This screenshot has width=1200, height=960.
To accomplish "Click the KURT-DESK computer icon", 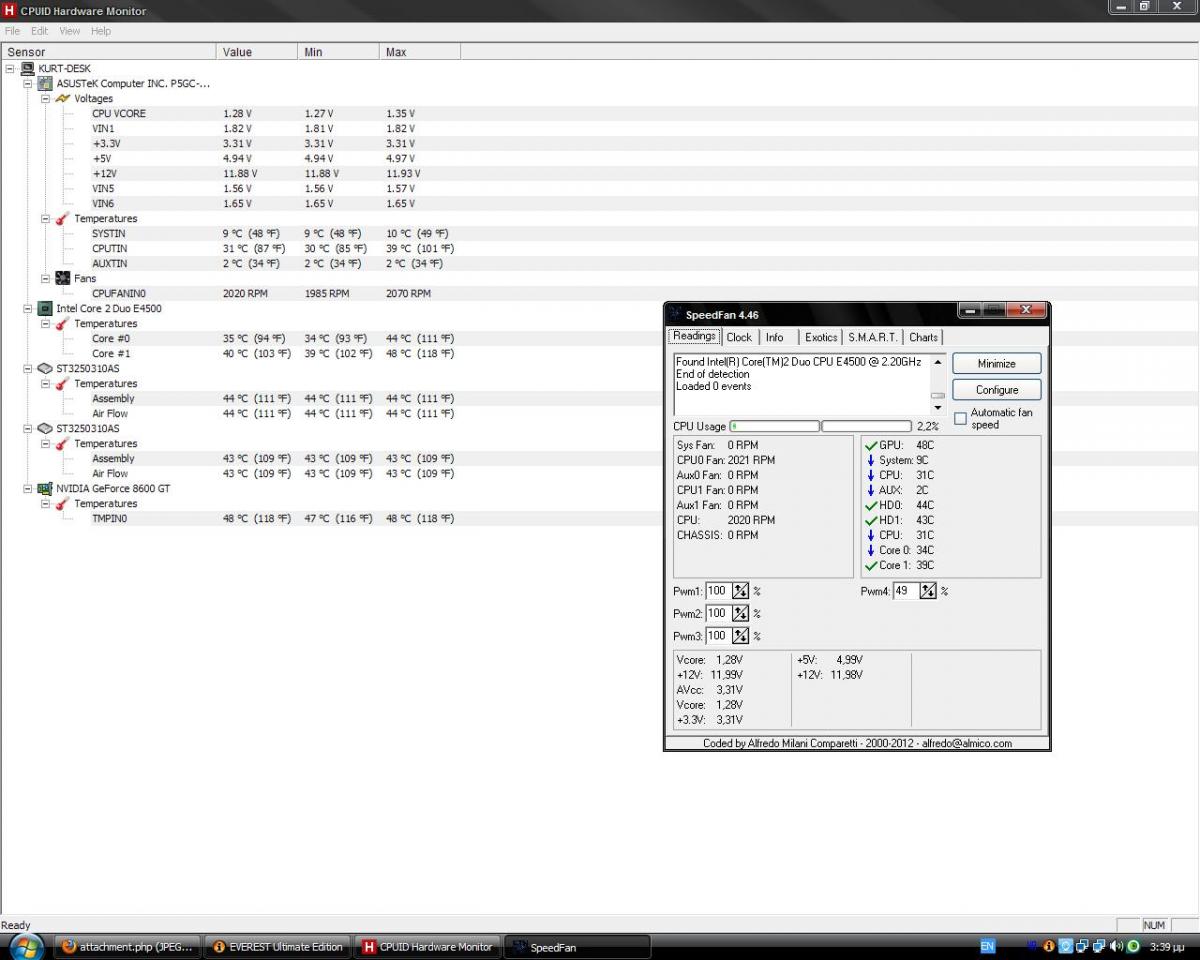I will coord(27,68).
